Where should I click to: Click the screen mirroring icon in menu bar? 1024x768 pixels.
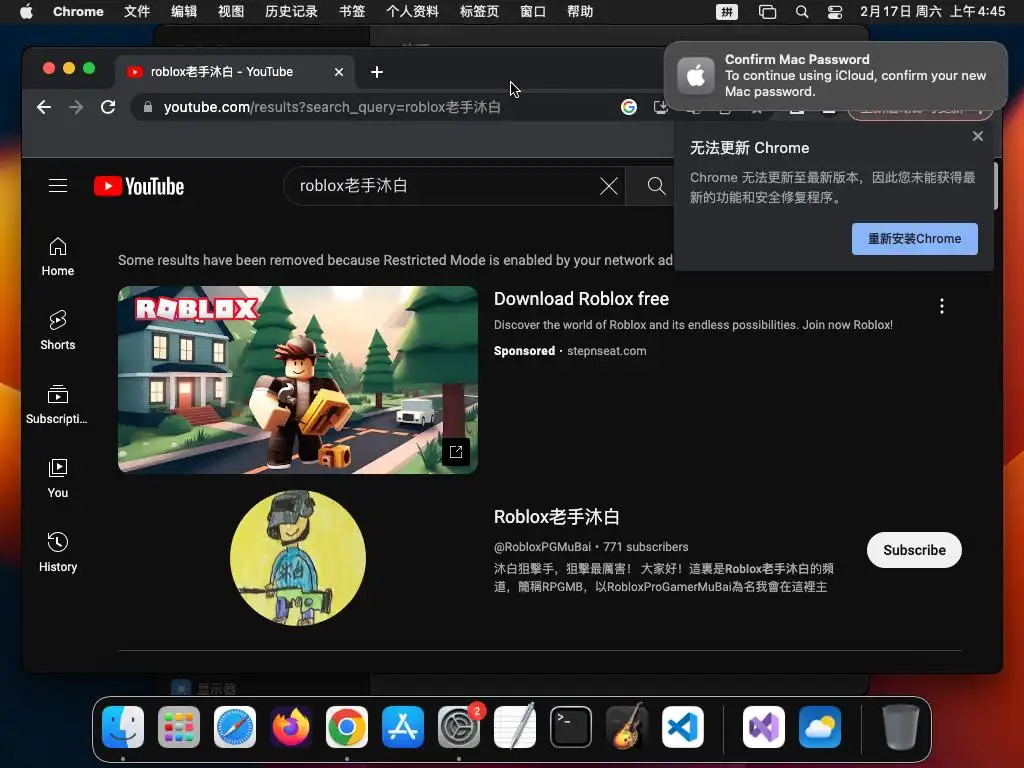click(767, 12)
